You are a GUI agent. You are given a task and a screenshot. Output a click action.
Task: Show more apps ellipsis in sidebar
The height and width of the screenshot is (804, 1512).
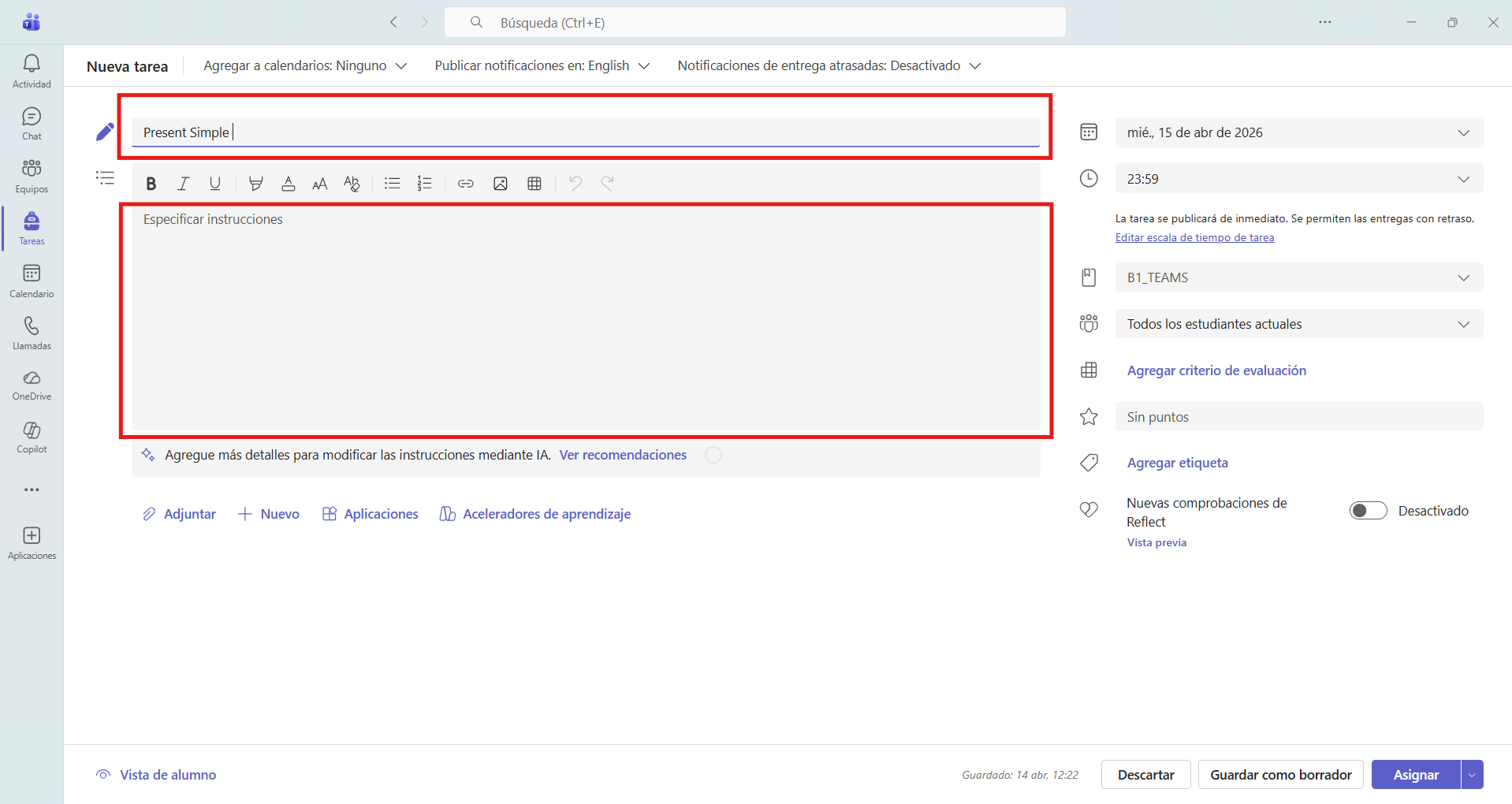(32, 489)
